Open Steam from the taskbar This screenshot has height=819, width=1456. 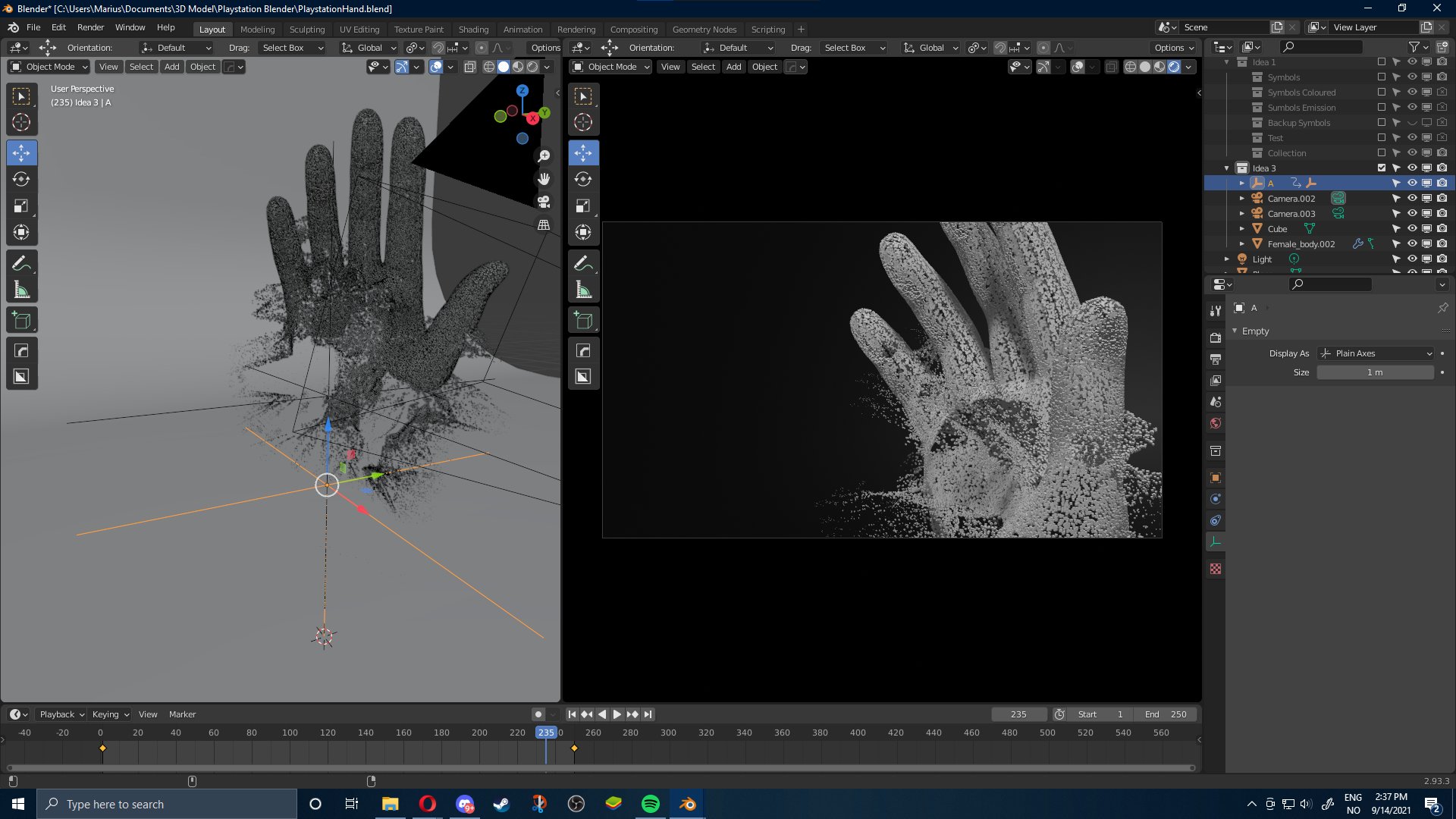(x=501, y=804)
